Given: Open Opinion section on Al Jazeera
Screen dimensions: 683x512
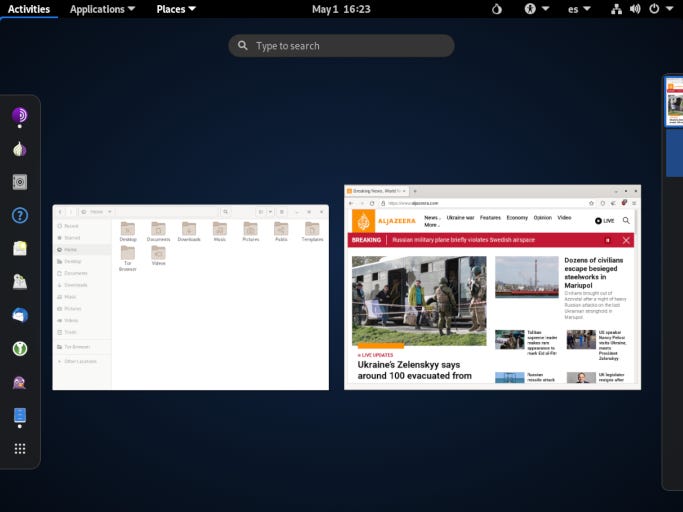Looking at the screenshot, I should [x=542, y=217].
